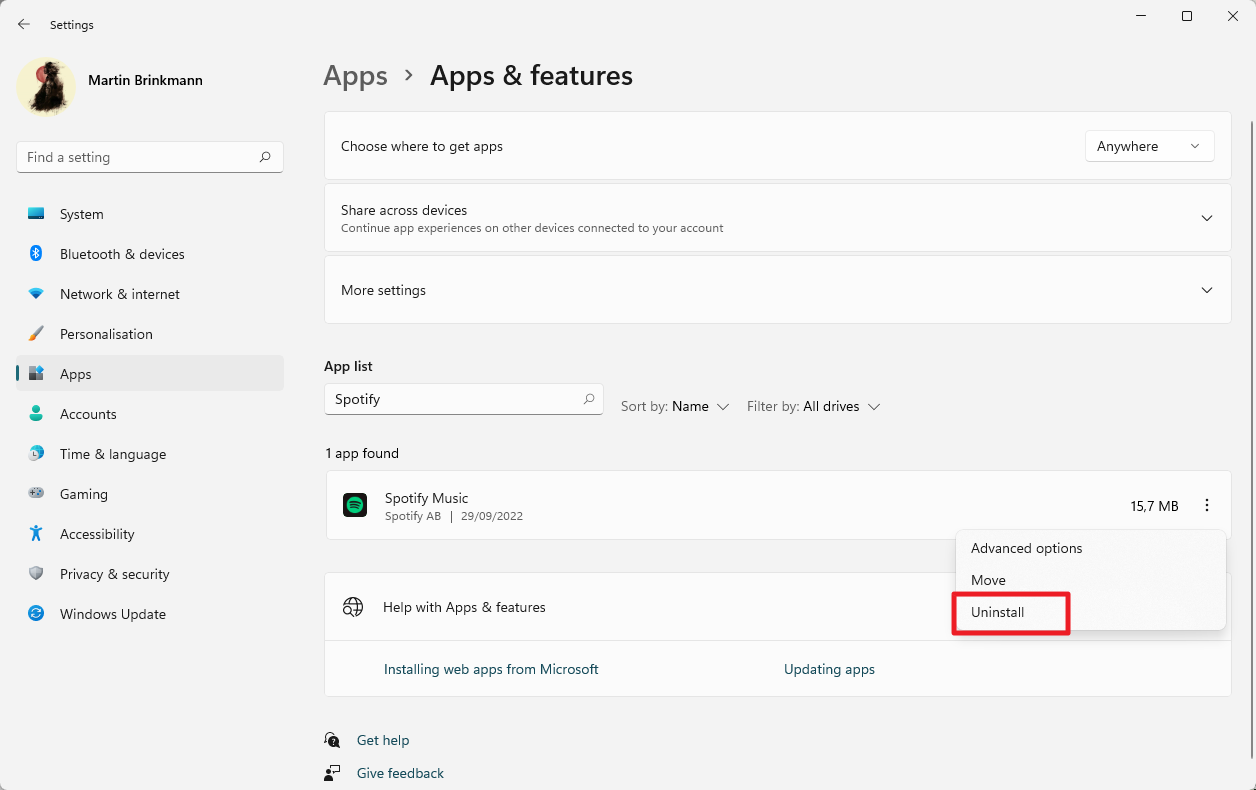Viewport: 1256px width, 790px height.
Task: Open Filter by All drives dropdown
Action: (813, 407)
